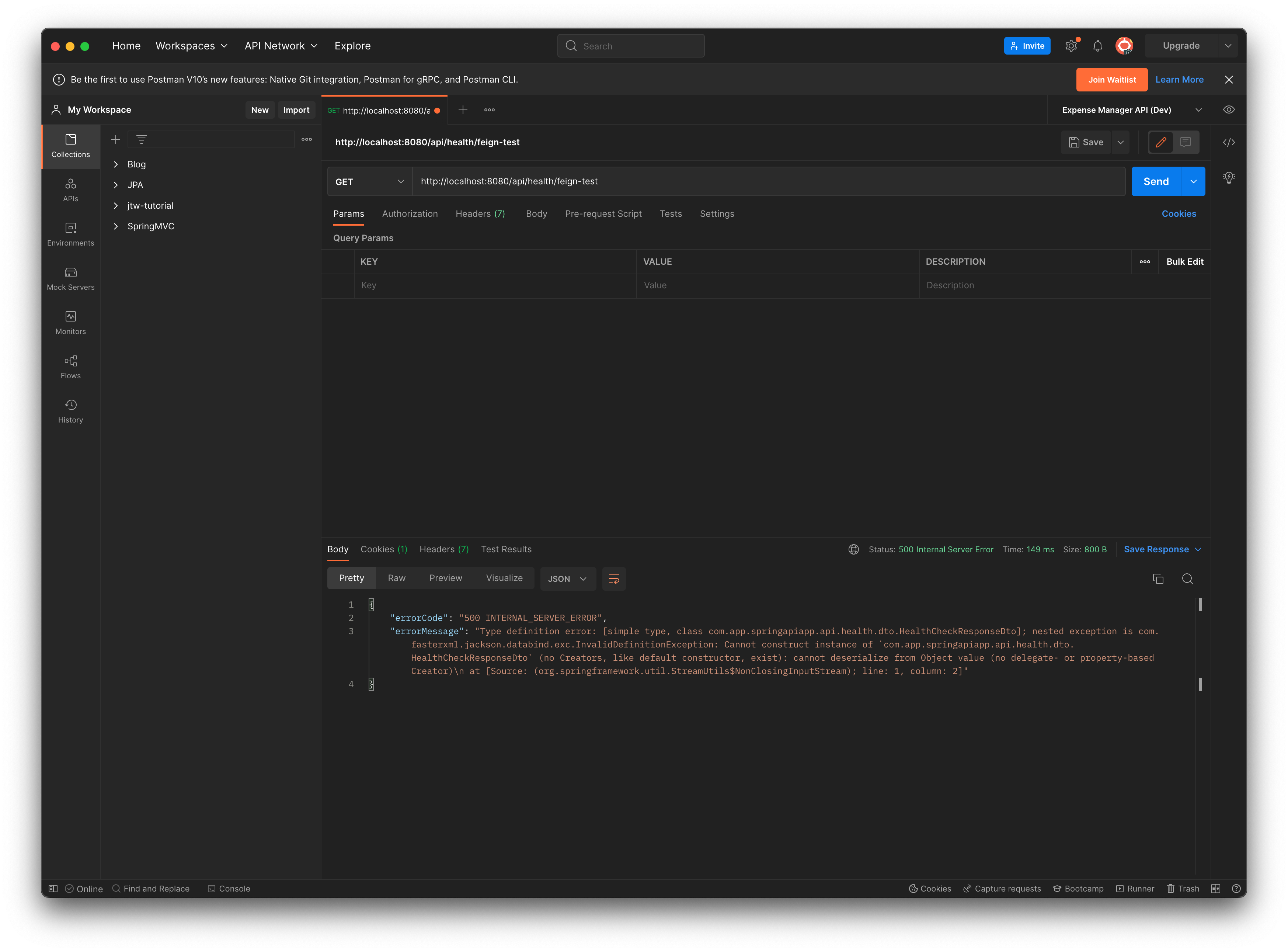This screenshot has height=952, width=1288.
Task: Open environment quick look eye icon
Action: click(x=1229, y=110)
